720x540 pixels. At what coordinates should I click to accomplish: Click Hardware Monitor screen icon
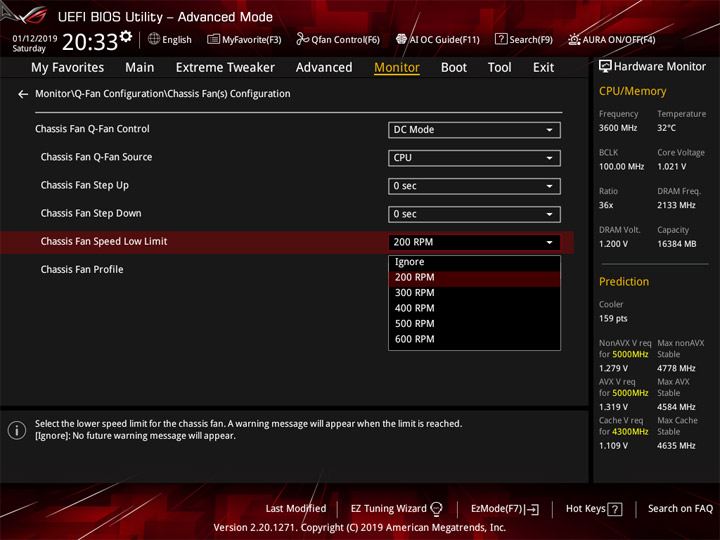tap(605, 67)
